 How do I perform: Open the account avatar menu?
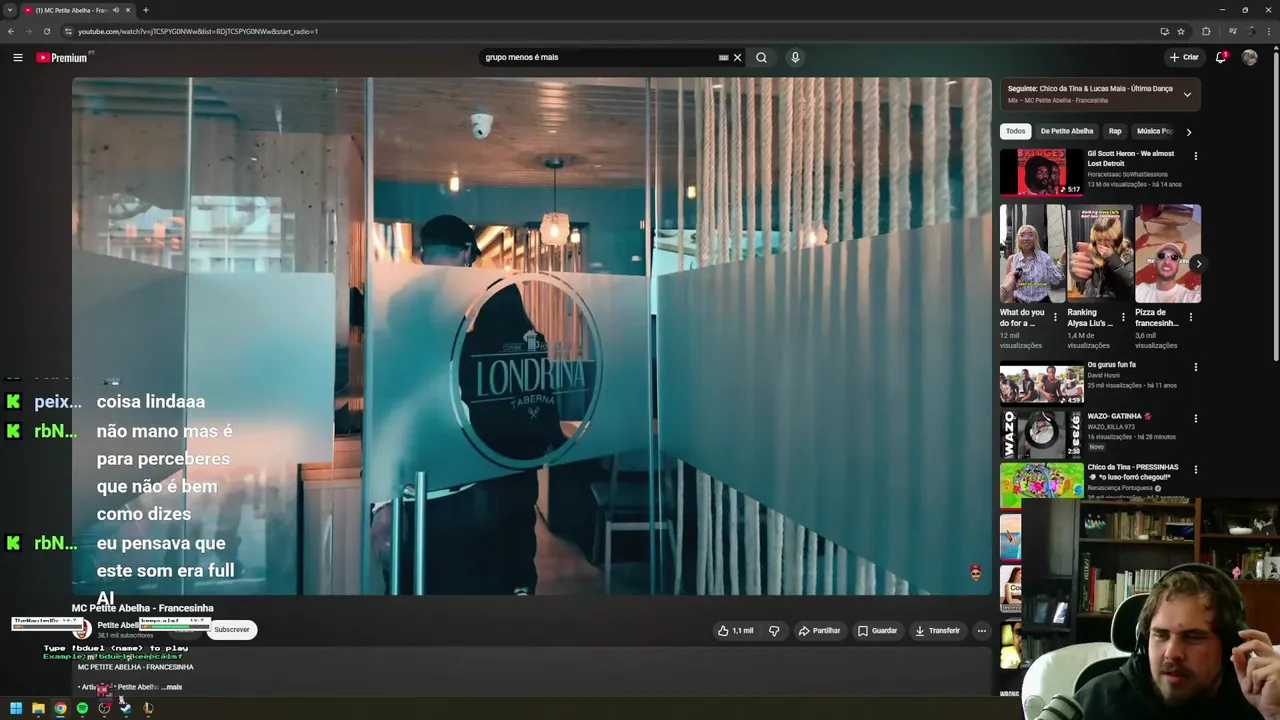(x=1249, y=57)
